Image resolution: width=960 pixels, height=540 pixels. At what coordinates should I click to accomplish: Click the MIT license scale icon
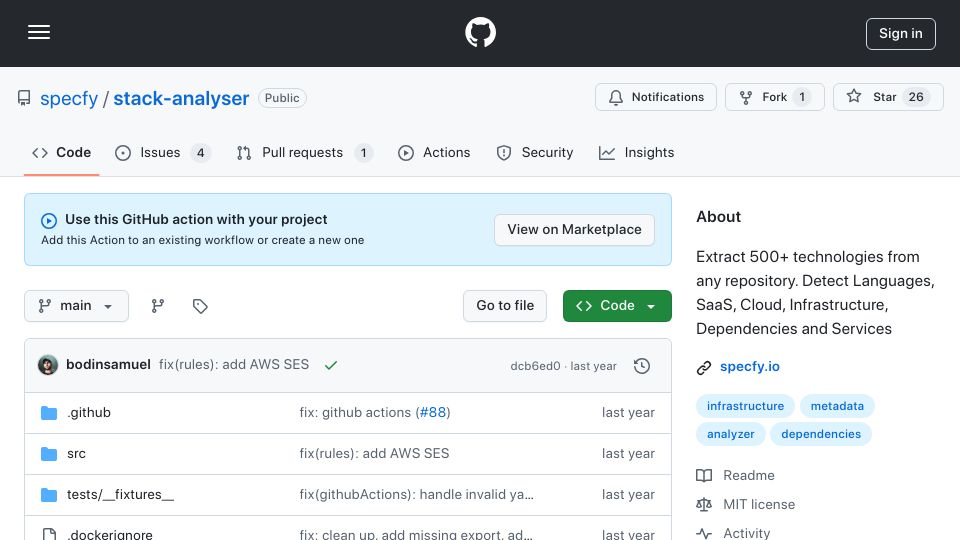[x=704, y=504]
